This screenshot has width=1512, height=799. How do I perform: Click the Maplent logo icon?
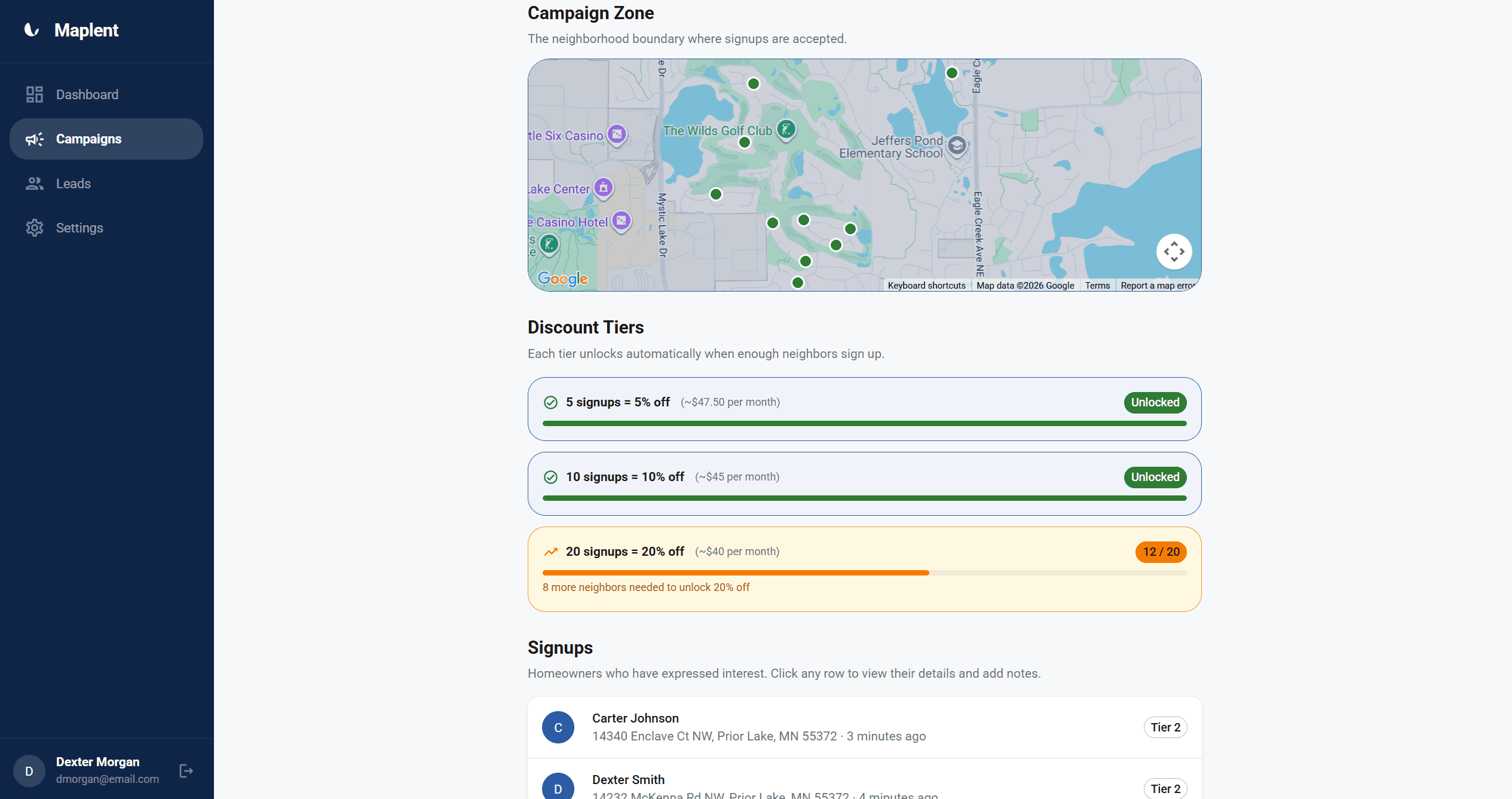coord(30,29)
